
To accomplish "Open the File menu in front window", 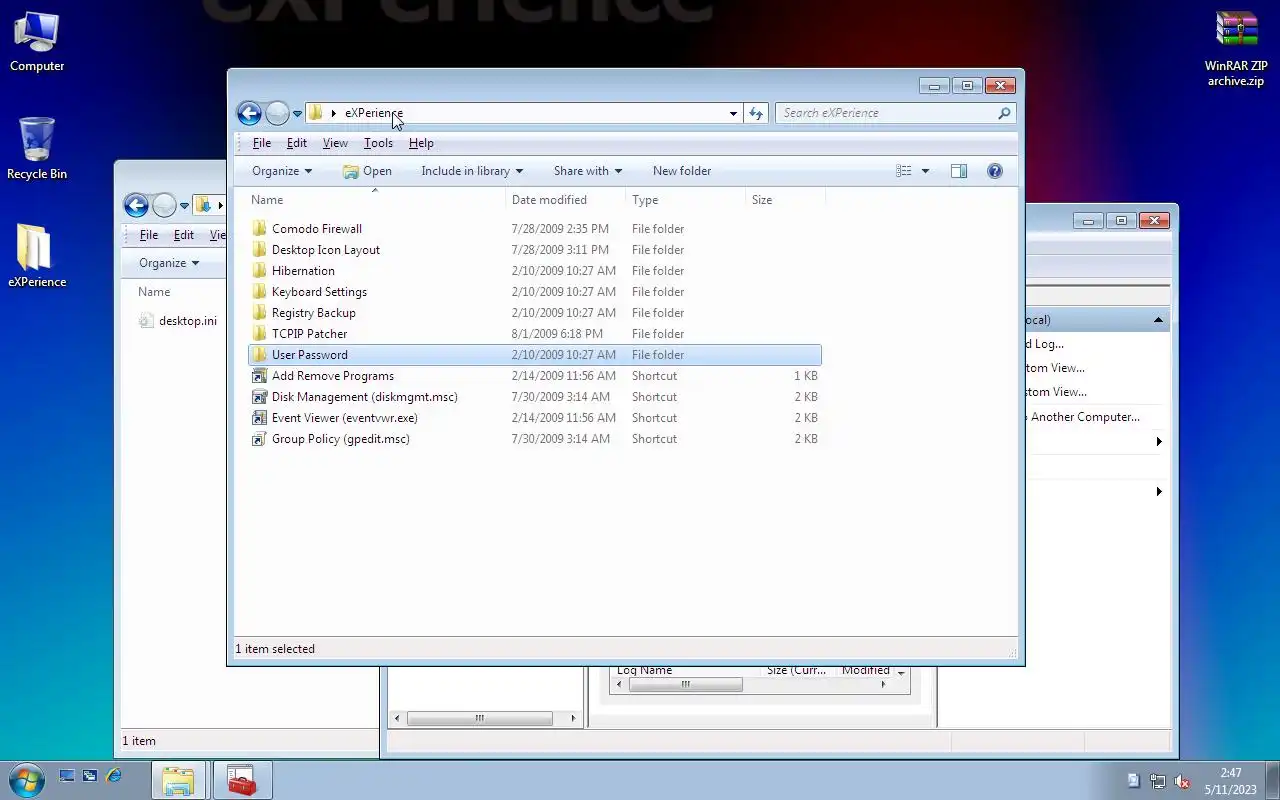I will click(x=262, y=143).
